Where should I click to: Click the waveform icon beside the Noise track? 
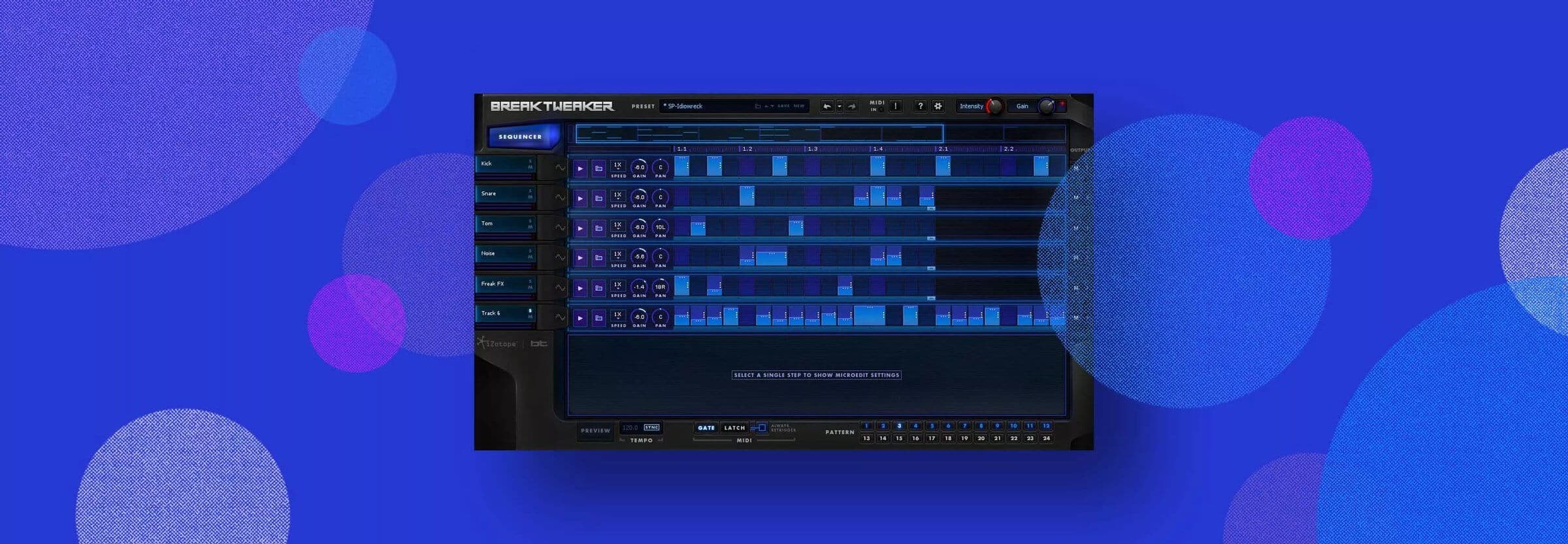[560, 257]
